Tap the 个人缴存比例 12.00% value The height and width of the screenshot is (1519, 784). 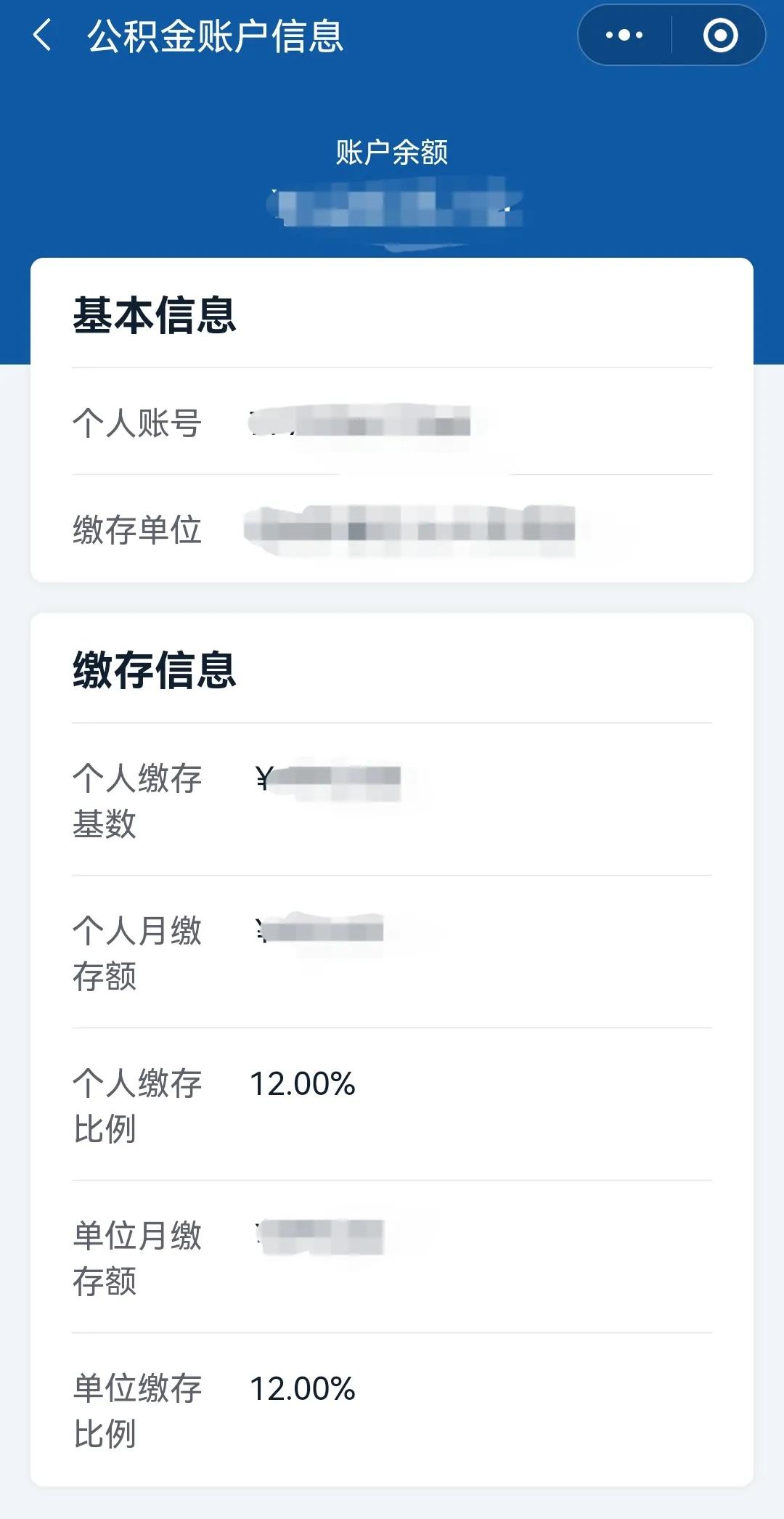[301, 1083]
